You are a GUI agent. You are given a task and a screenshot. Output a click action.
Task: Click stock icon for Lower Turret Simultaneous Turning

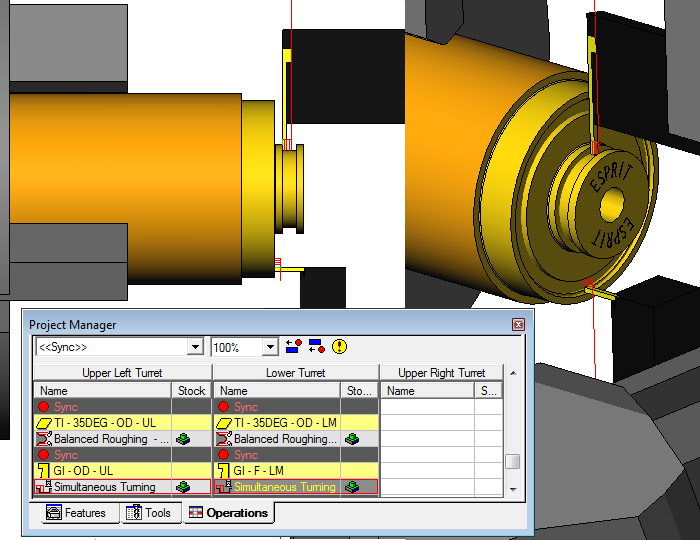pos(352,487)
